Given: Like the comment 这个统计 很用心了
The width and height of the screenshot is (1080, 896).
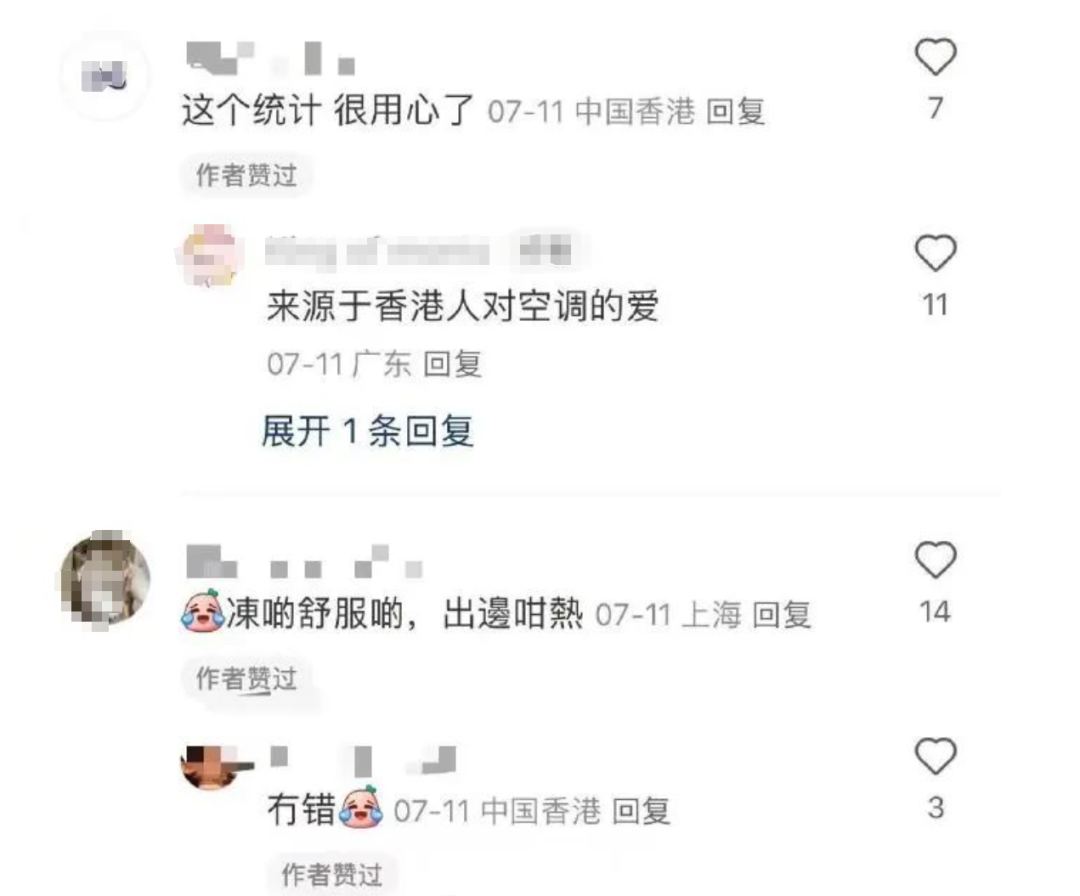Looking at the screenshot, I should coord(935,56).
